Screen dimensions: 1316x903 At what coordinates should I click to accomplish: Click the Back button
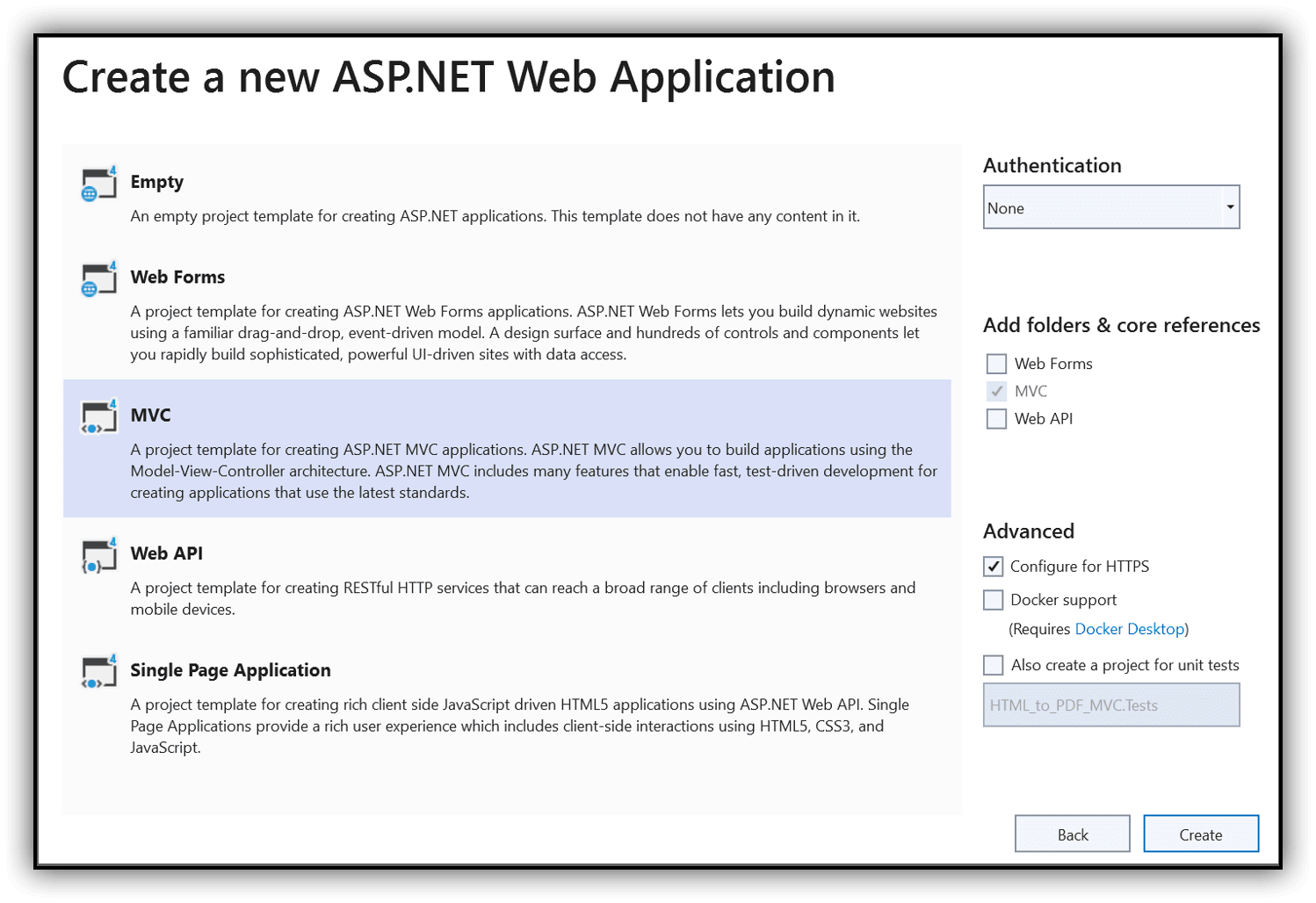point(1072,834)
